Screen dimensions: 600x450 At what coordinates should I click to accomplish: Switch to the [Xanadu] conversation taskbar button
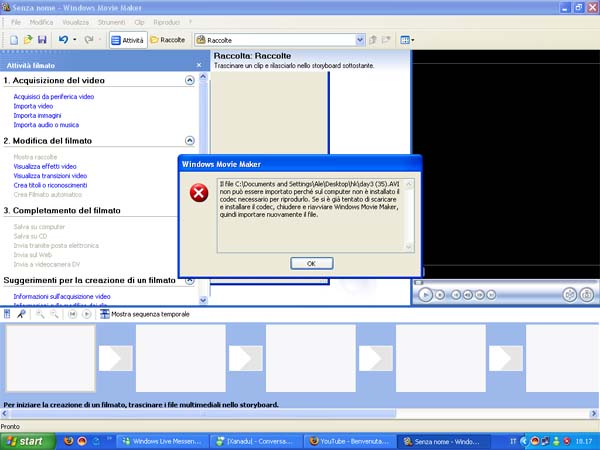point(256,441)
